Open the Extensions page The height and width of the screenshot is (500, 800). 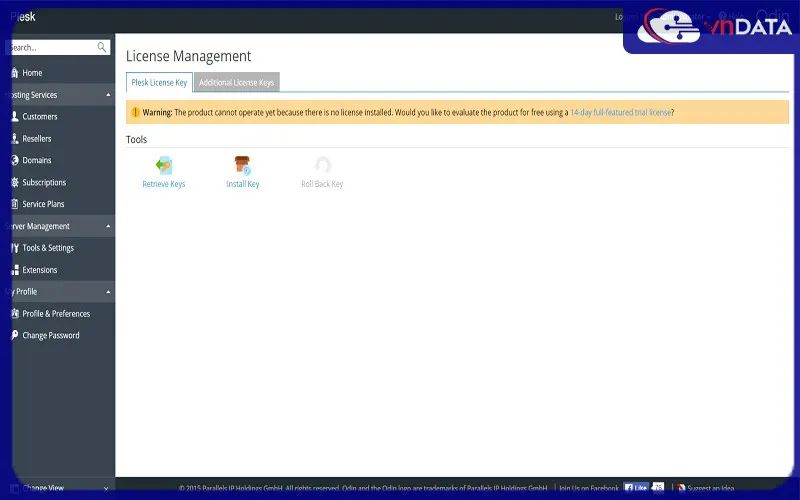(40, 270)
